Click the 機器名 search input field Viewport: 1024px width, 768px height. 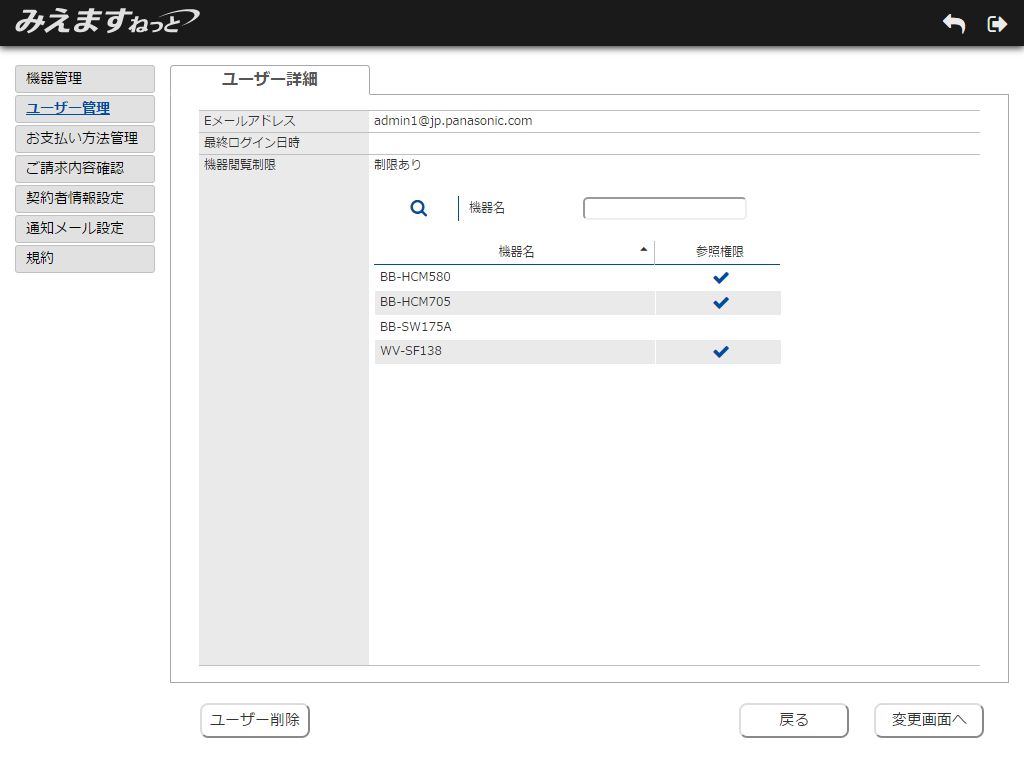[664, 208]
